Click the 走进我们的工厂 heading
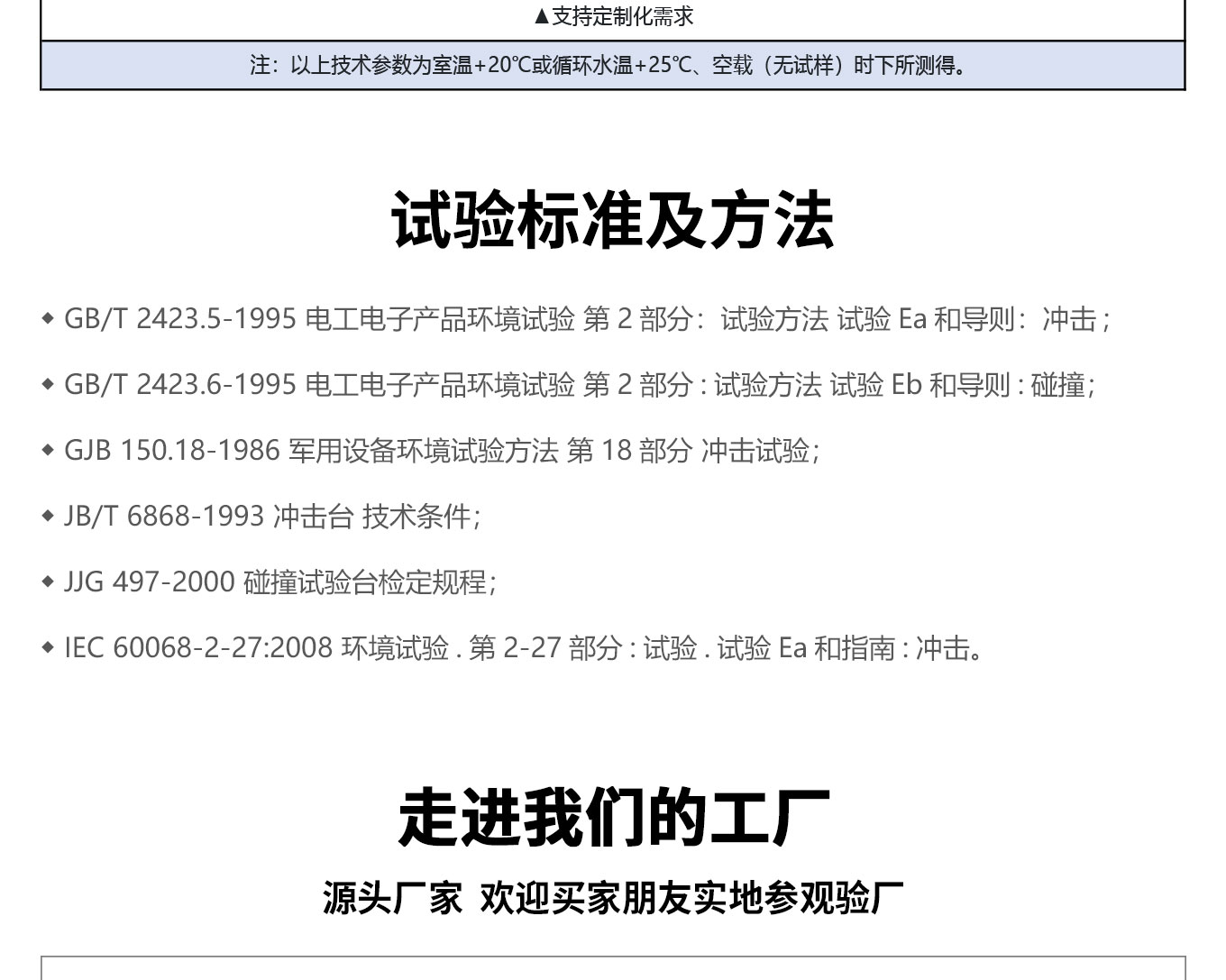Image resolution: width=1226 pixels, height=980 pixels. click(x=613, y=818)
